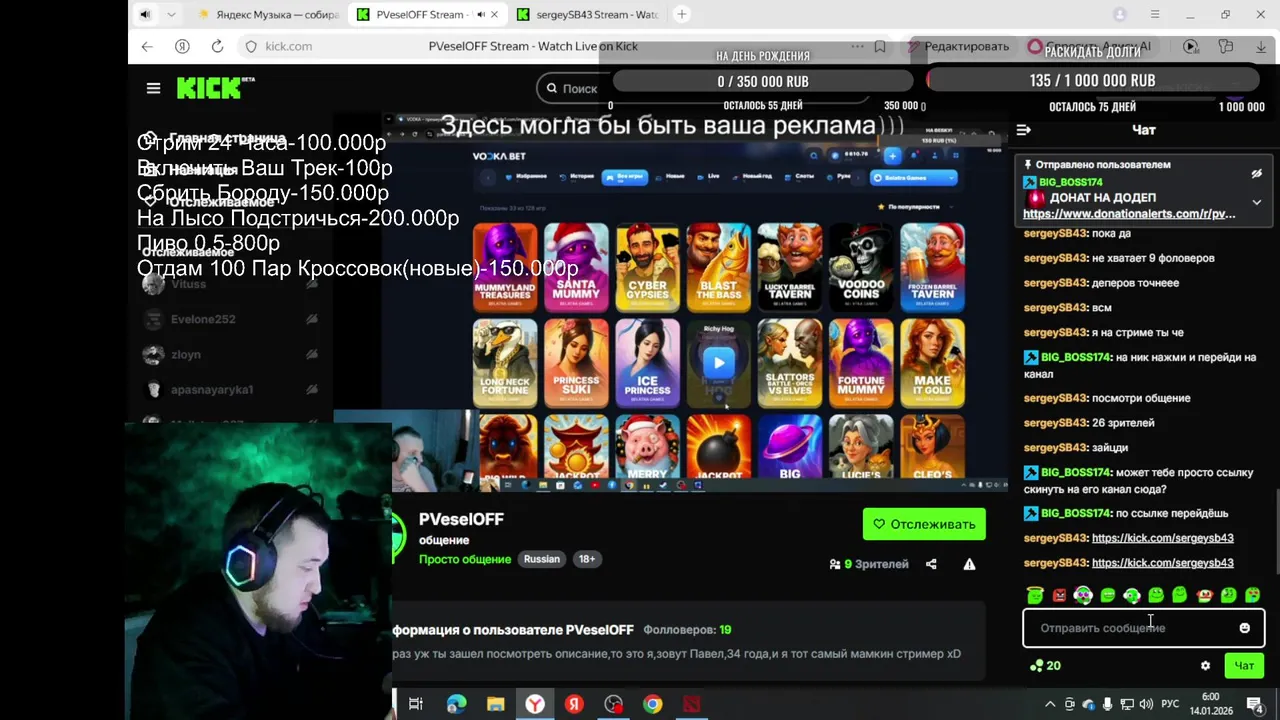Send message with green Чат button

tap(1244, 666)
